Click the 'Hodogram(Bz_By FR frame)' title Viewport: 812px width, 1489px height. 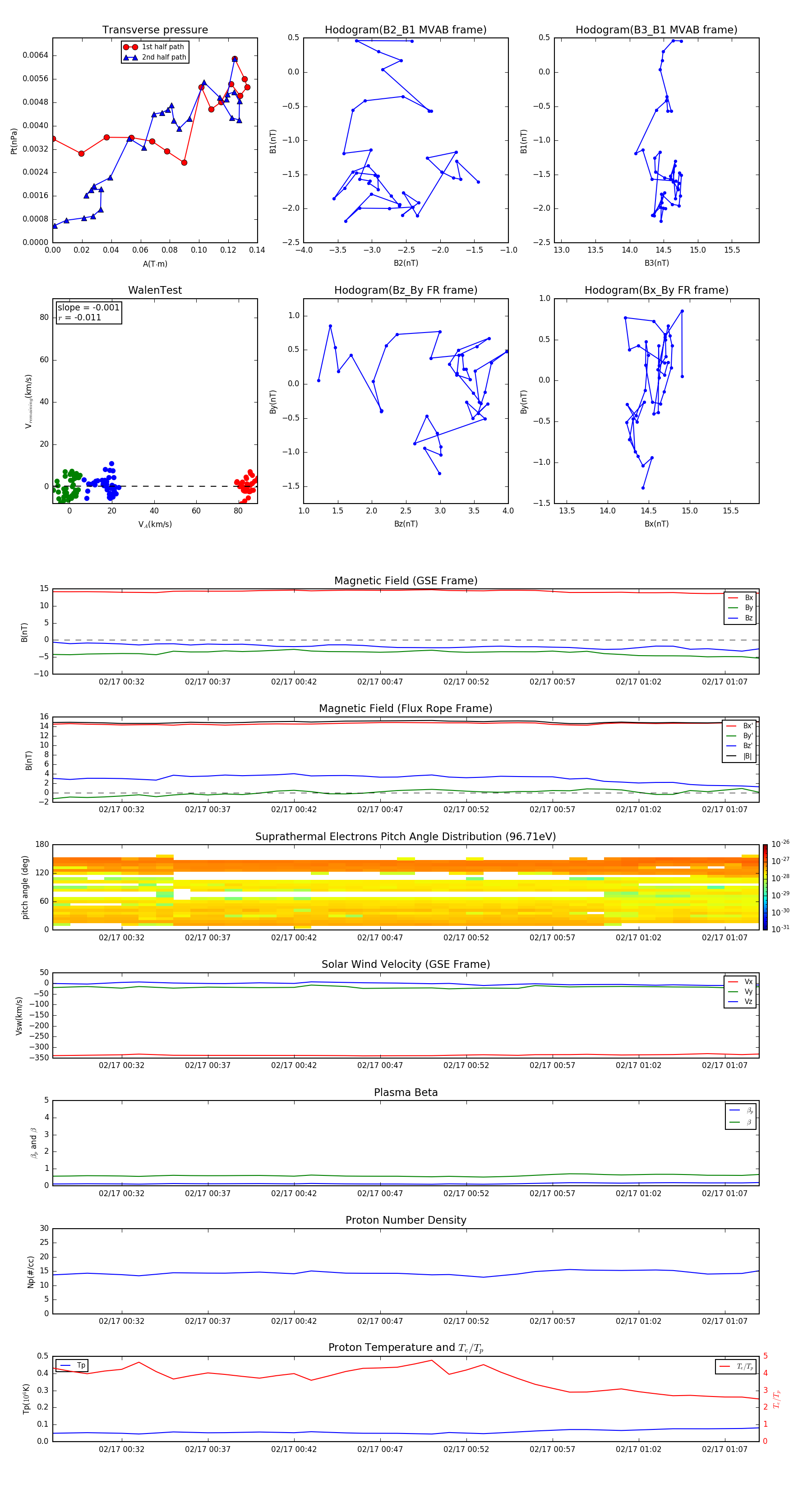click(406, 290)
